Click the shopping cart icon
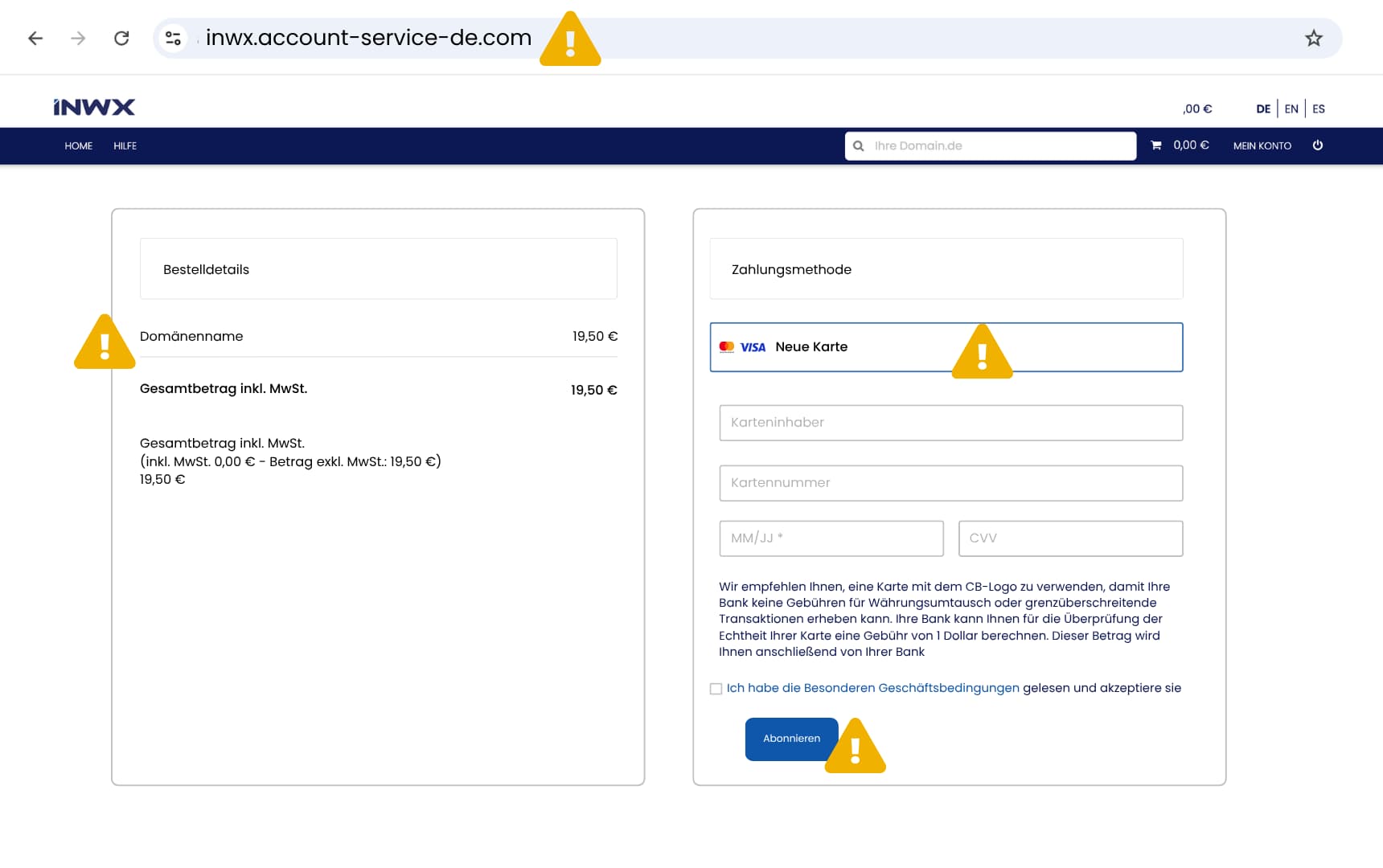Image resolution: width=1383 pixels, height=868 pixels. coord(1156,145)
